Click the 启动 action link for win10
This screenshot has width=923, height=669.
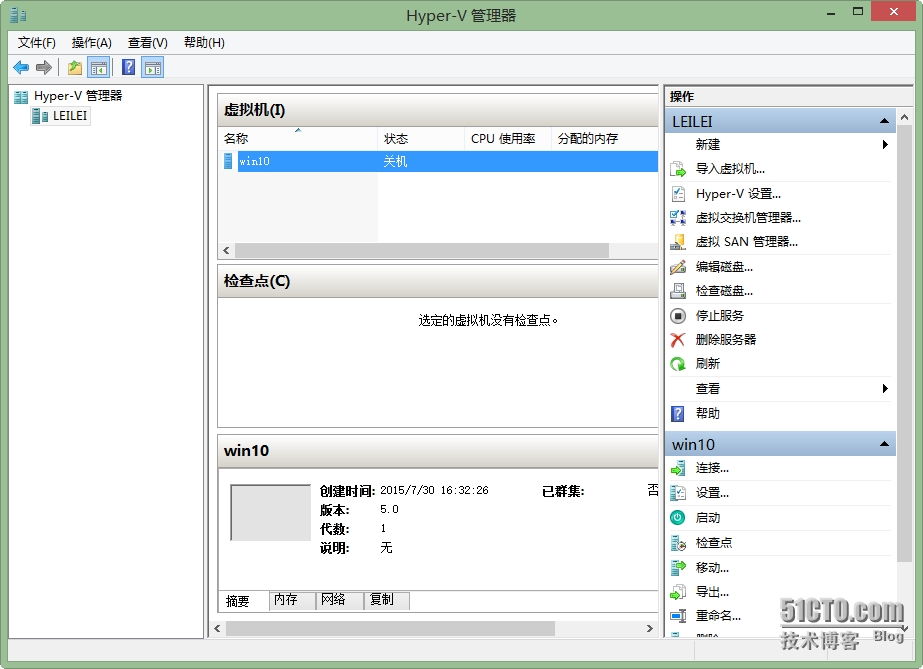point(708,518)
